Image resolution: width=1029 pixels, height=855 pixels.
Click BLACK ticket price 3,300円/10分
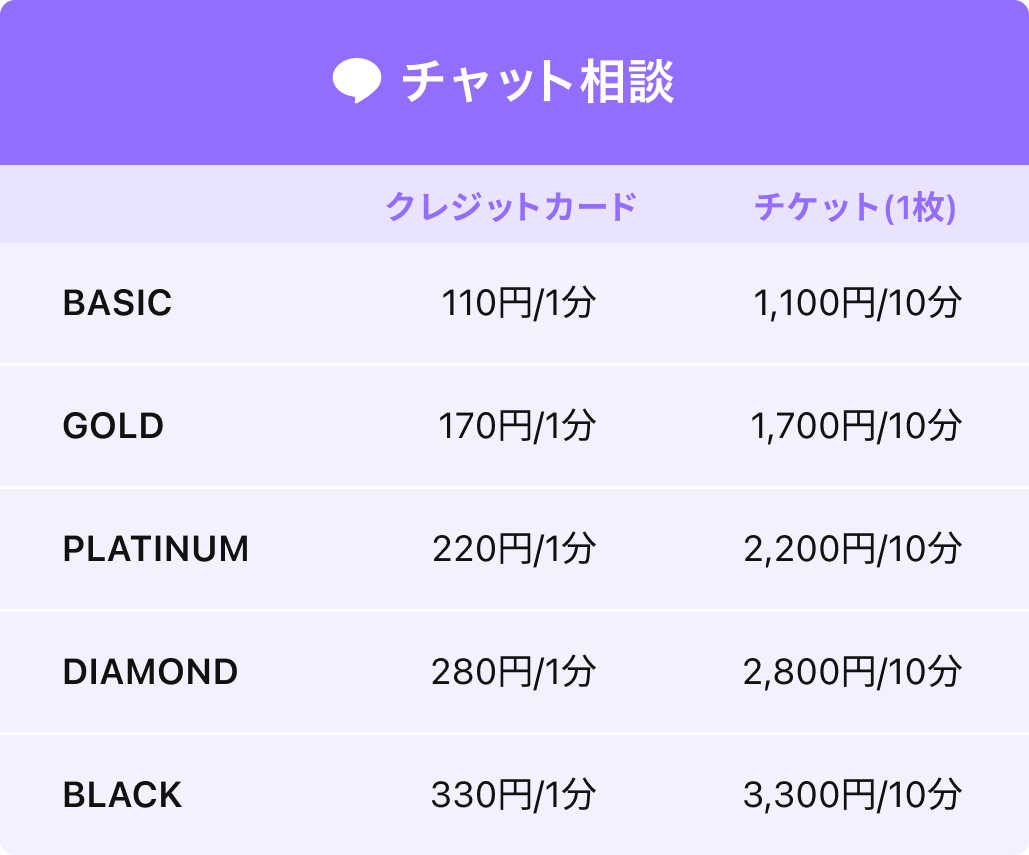tap(853, 795)
